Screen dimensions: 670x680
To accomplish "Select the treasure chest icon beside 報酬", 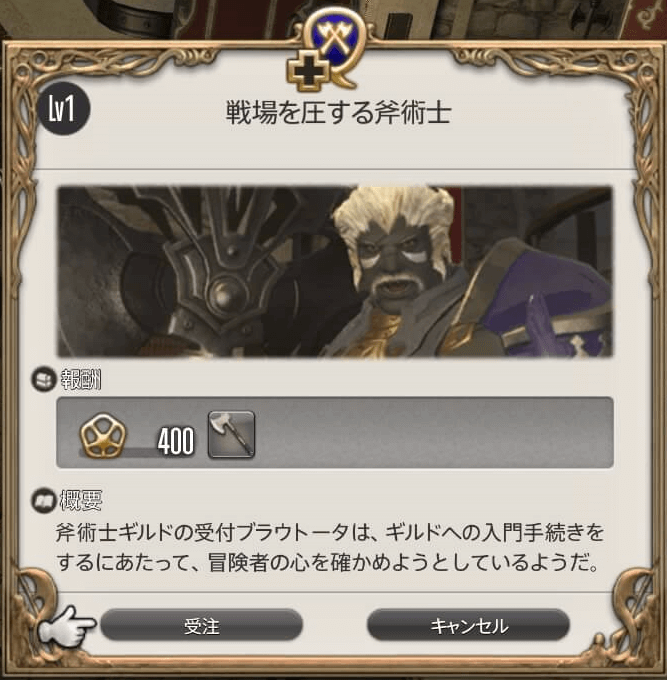I will click(x=44, y=379).
